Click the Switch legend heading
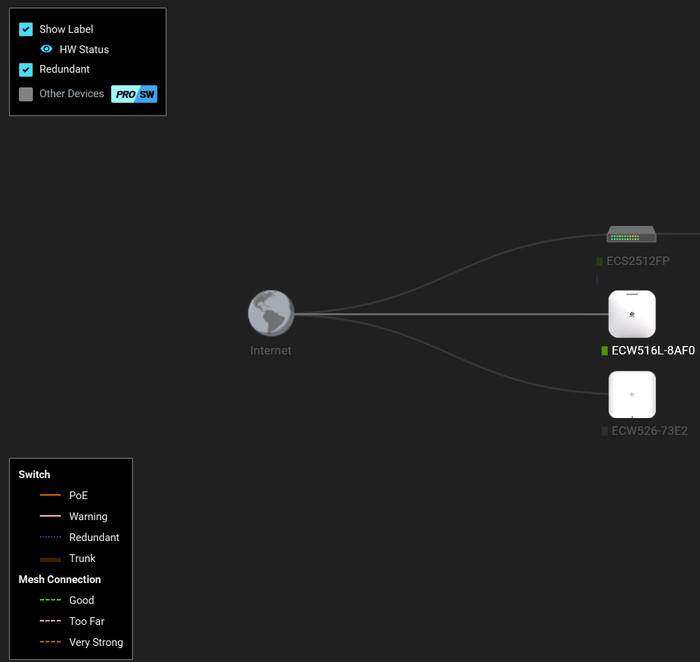 coord(34,475)
